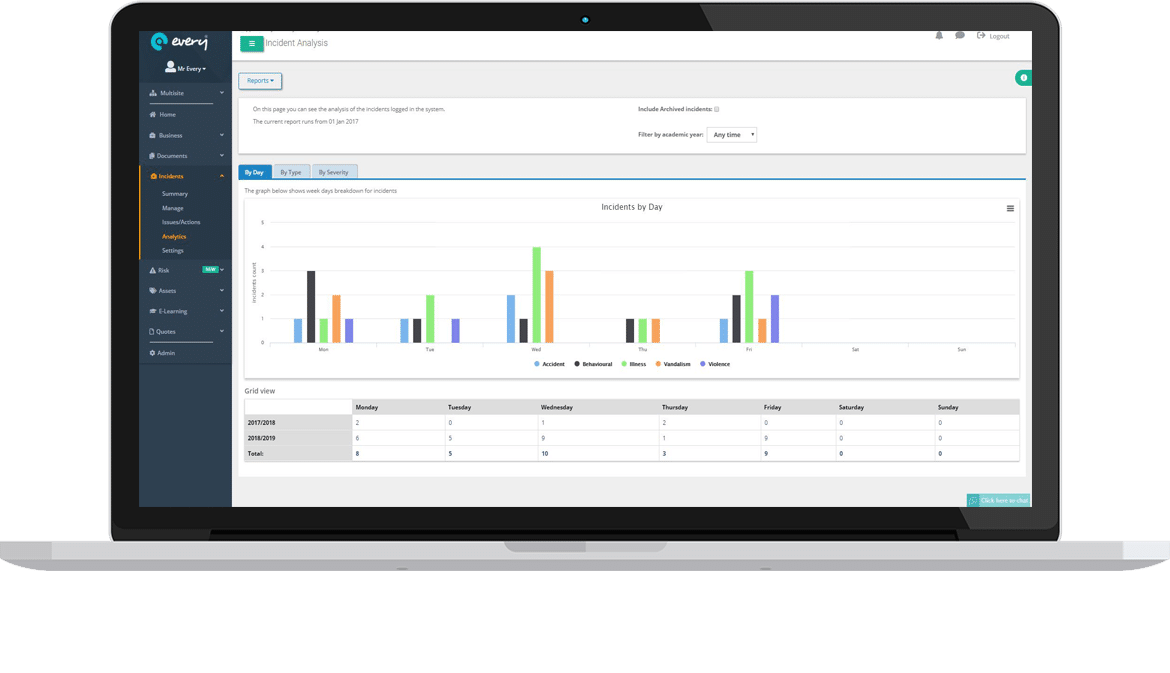This screenshot has height=673, width=1170.
Task: Click the Logout link
Action: (x=994, y=36)
